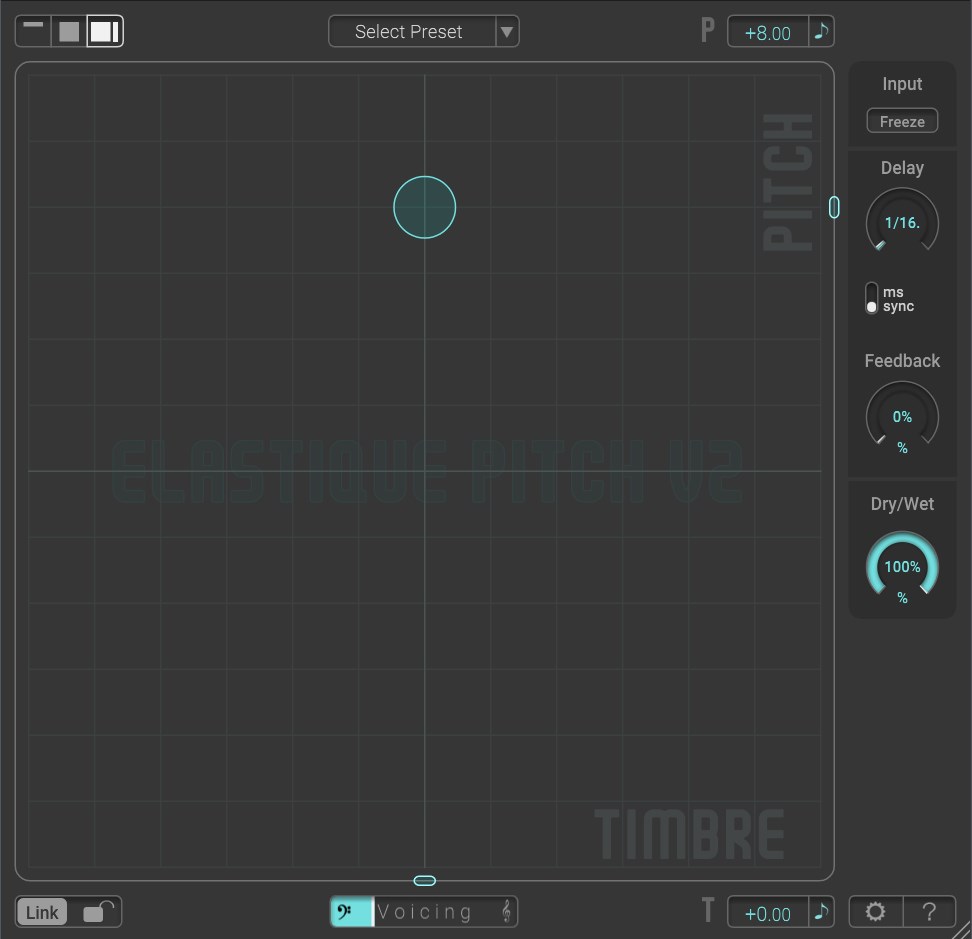
Task: Open settings with the gear icon
Action: pyautogui.click(x=875, y=912)
